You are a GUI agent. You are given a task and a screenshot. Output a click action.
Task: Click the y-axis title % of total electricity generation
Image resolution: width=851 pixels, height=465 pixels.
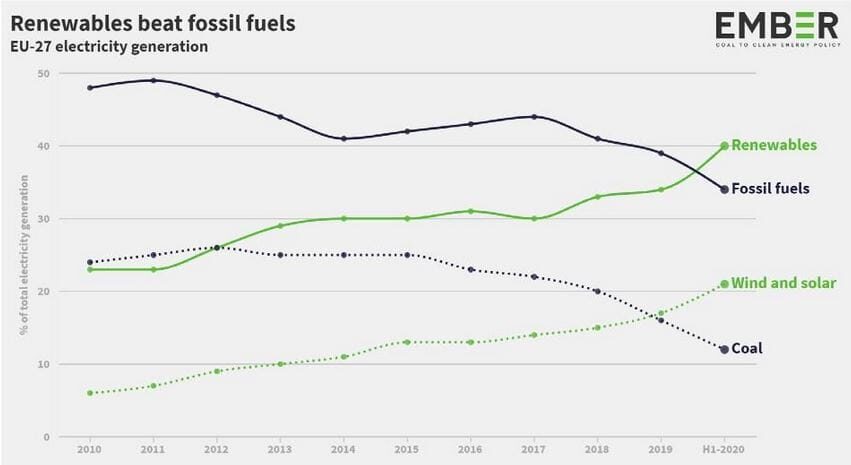(x=24, y=255)
